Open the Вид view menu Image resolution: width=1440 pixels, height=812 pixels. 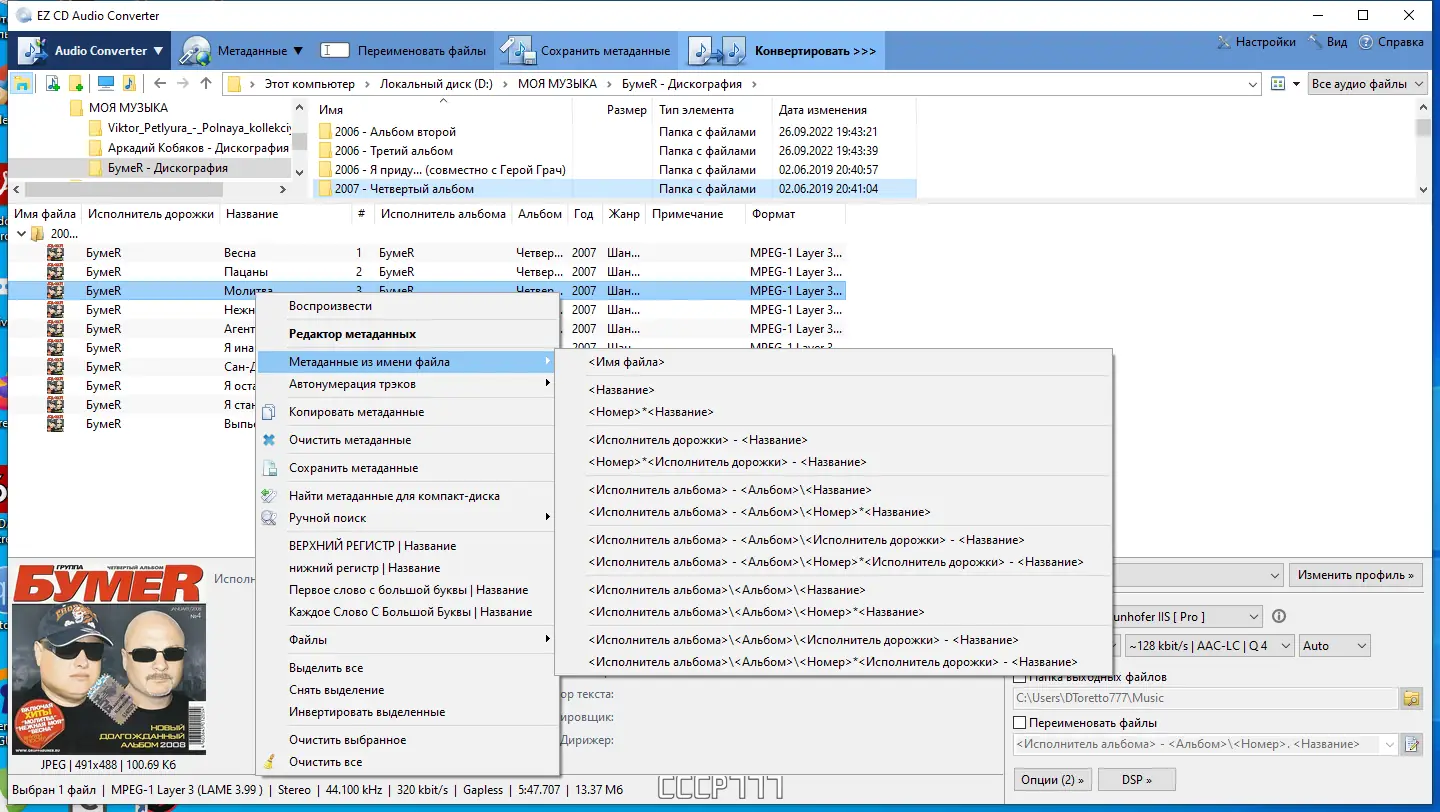point(1327,42)
